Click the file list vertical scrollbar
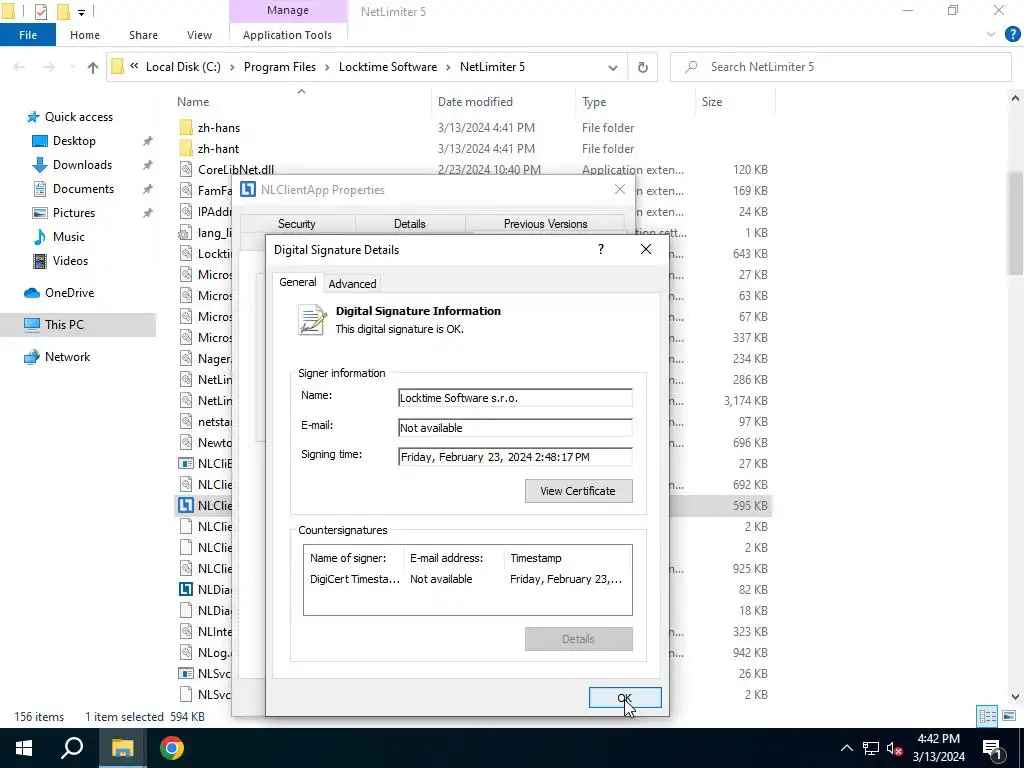Image resolution: width=1024 pixels, height=768 pixels. 1015,222
